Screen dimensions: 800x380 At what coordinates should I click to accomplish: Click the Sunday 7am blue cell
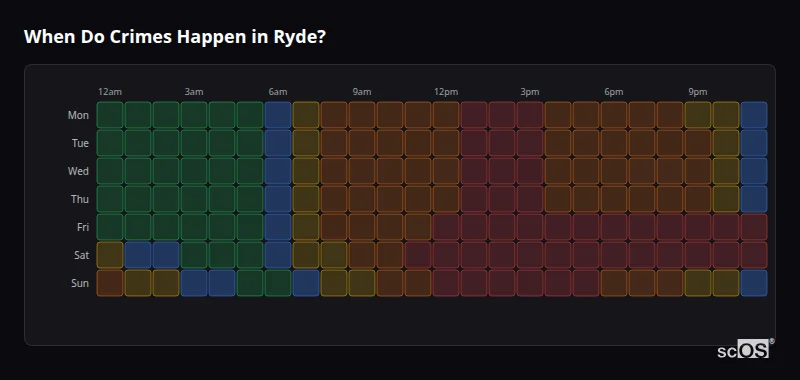pos(306,283)
